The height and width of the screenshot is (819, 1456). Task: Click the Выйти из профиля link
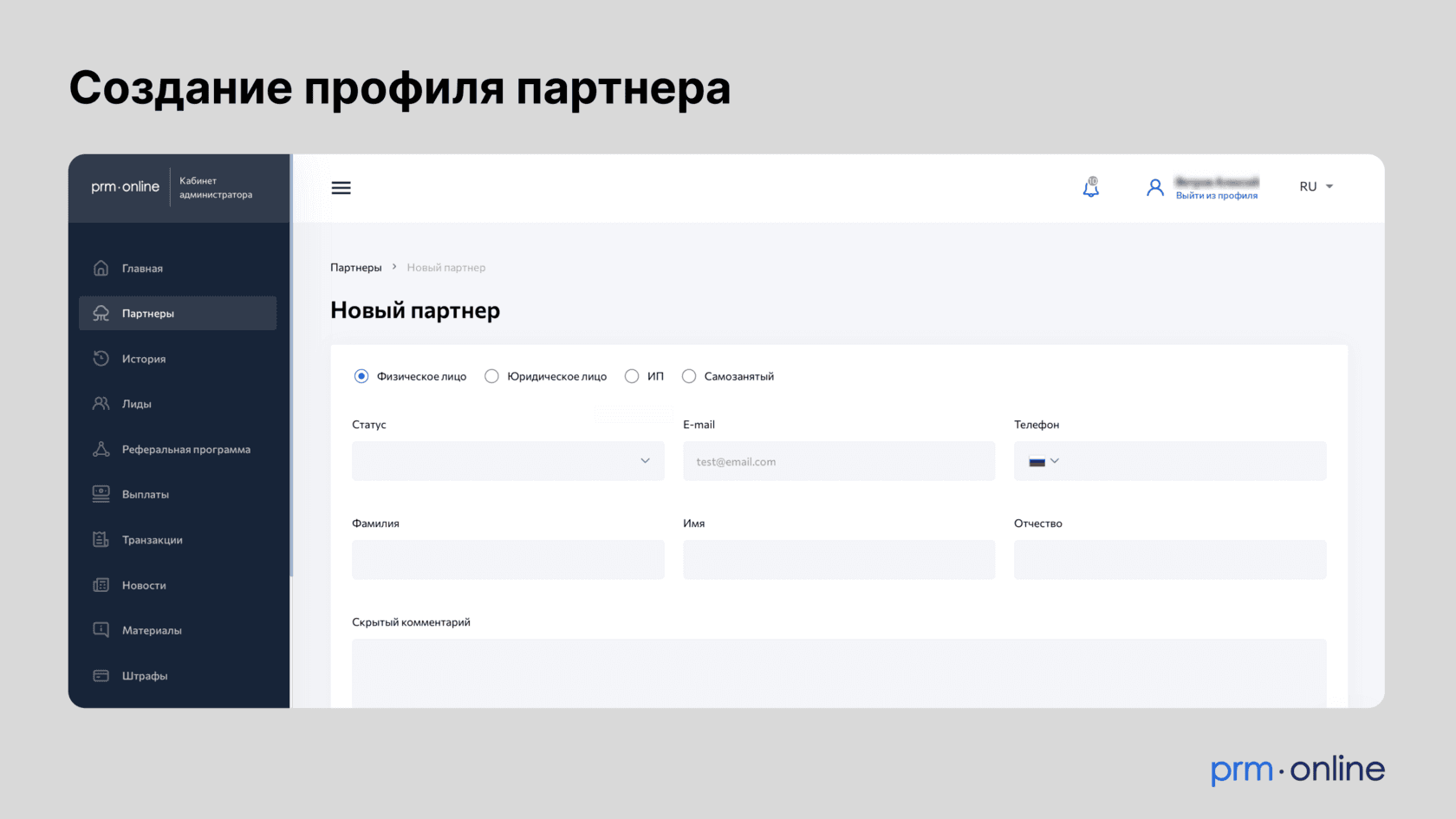pyautogui.click(x=1216, y=196)
